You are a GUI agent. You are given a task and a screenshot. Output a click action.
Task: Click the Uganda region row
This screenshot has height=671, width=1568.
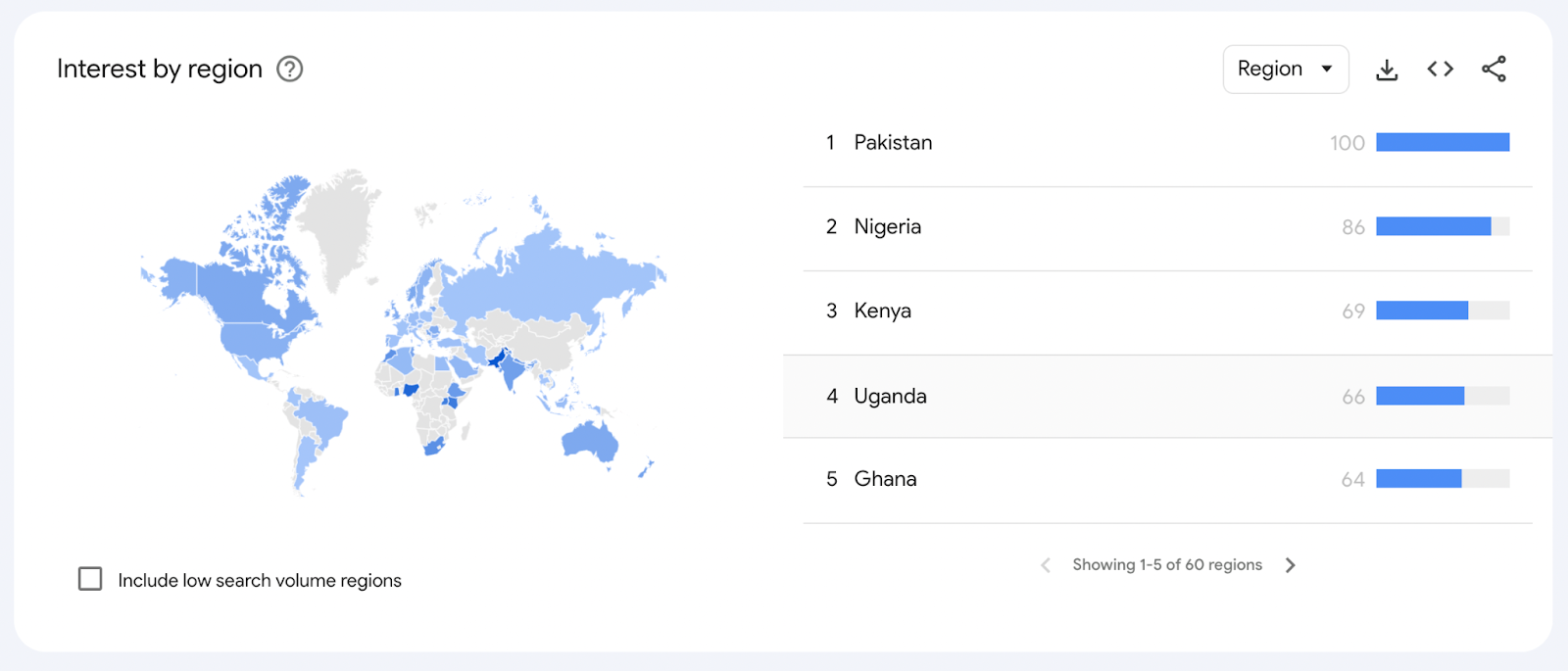click(x=890, y=397)
